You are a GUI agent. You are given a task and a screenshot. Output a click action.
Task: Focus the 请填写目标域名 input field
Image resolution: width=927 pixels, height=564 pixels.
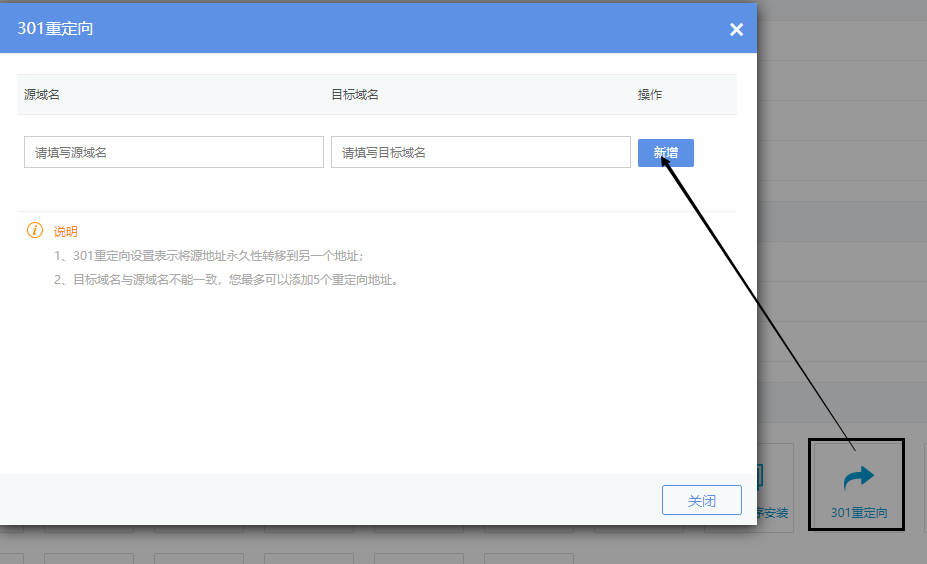pyautogui.click(x=480, y=153)
